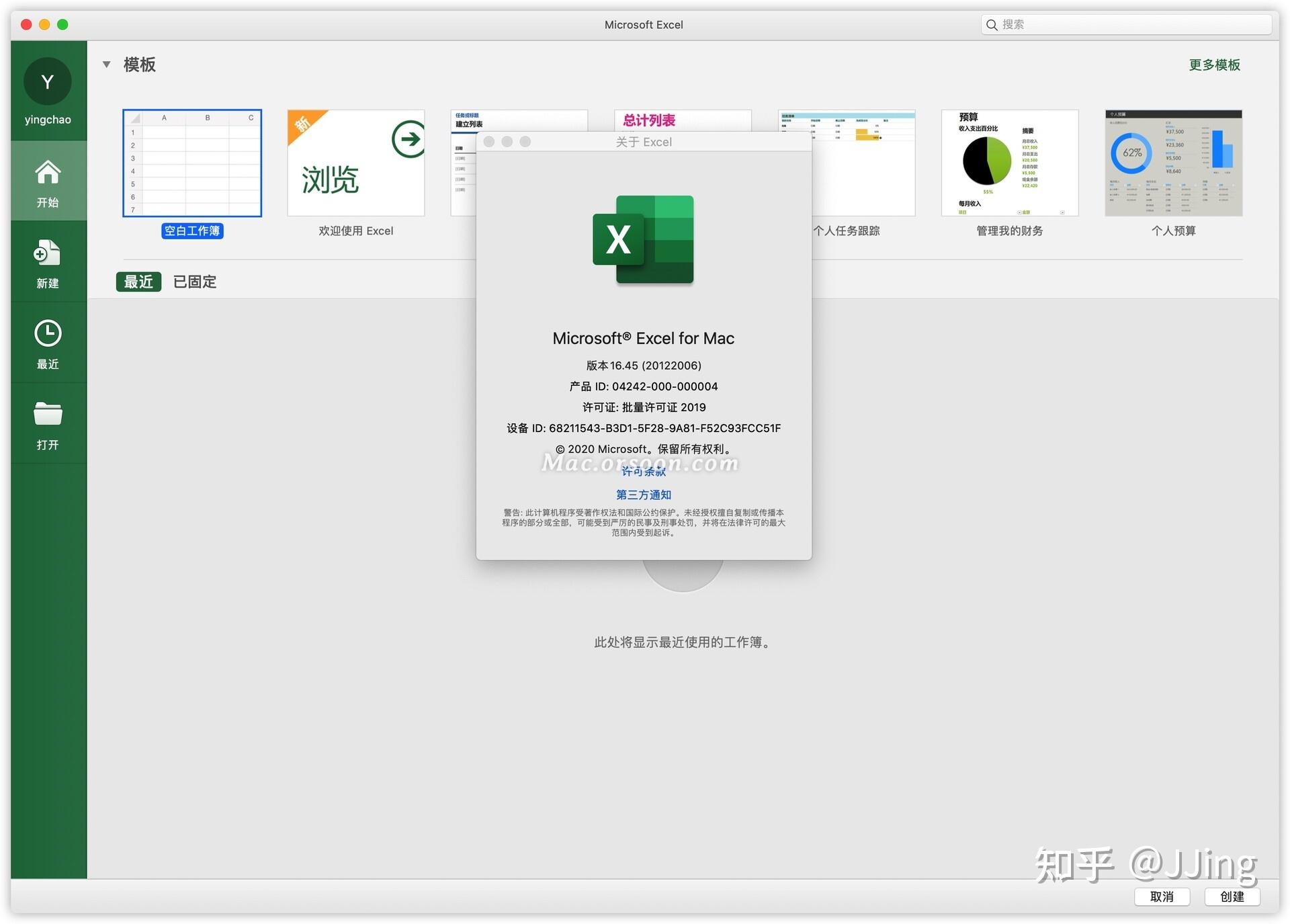The height and width of the screenshot is (924, 1290).
Task: Click the Microsoft® Excel for Mac heading
Action: point(644,338)
